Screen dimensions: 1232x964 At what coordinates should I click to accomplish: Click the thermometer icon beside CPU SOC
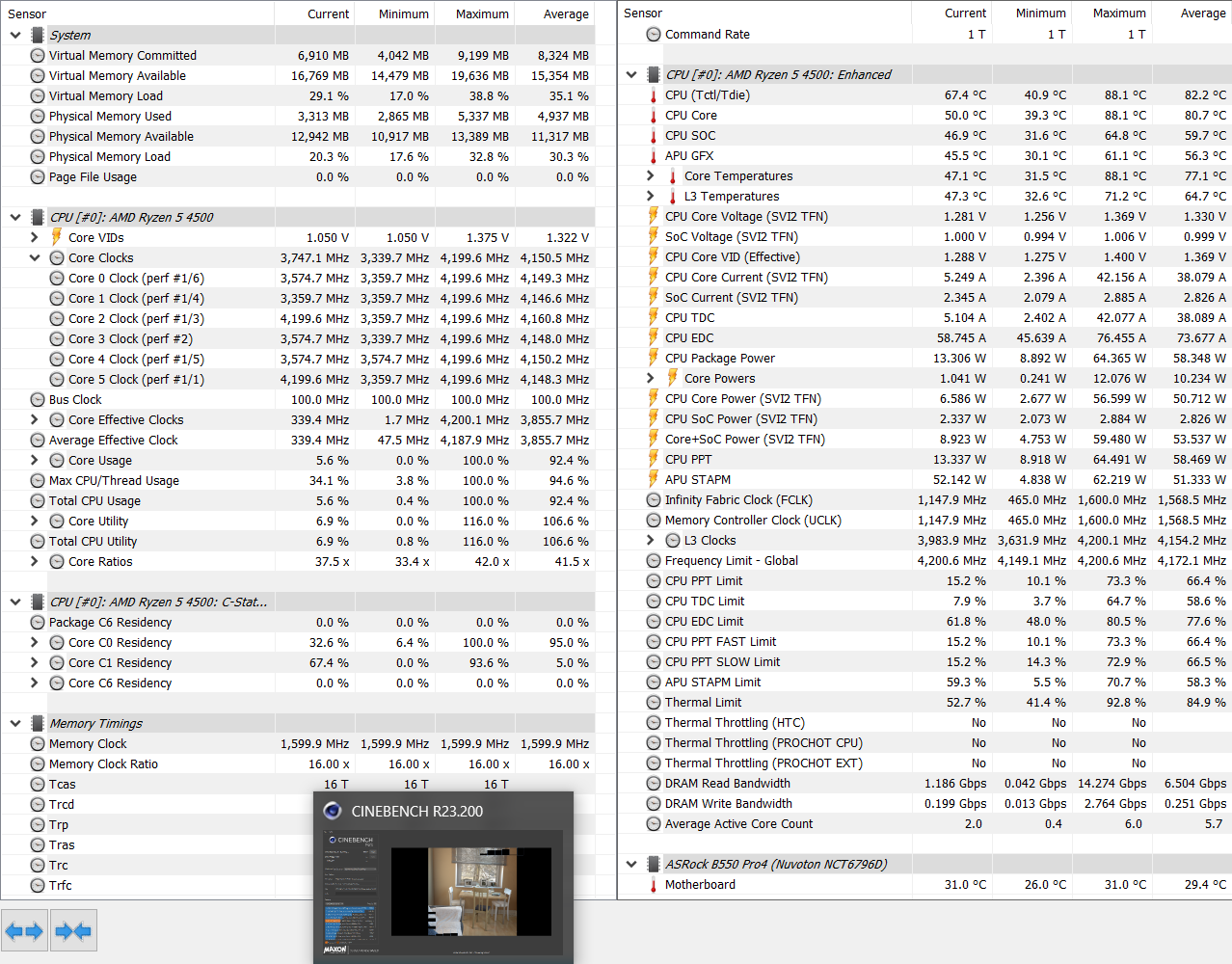pyautogui.click(x=654, y=135)
